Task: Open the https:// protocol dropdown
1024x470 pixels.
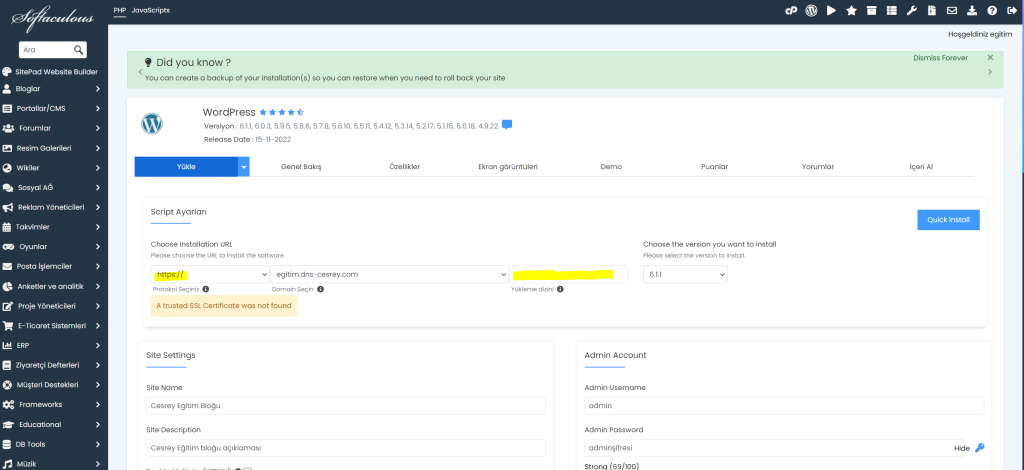Action: click(210, 274)
